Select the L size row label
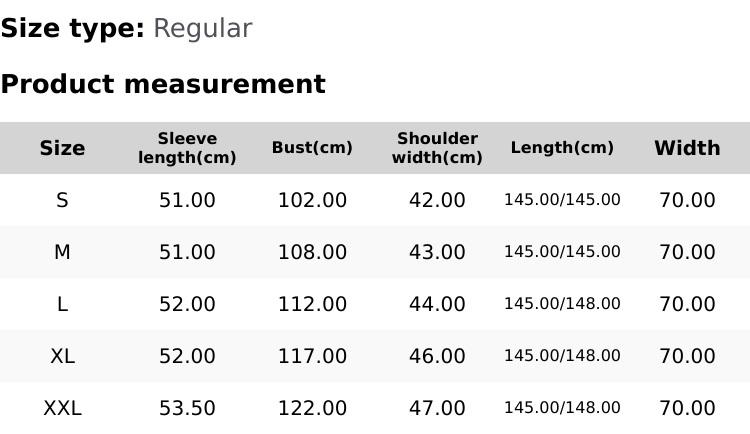The image size is (750, 434). coord(62,304)
